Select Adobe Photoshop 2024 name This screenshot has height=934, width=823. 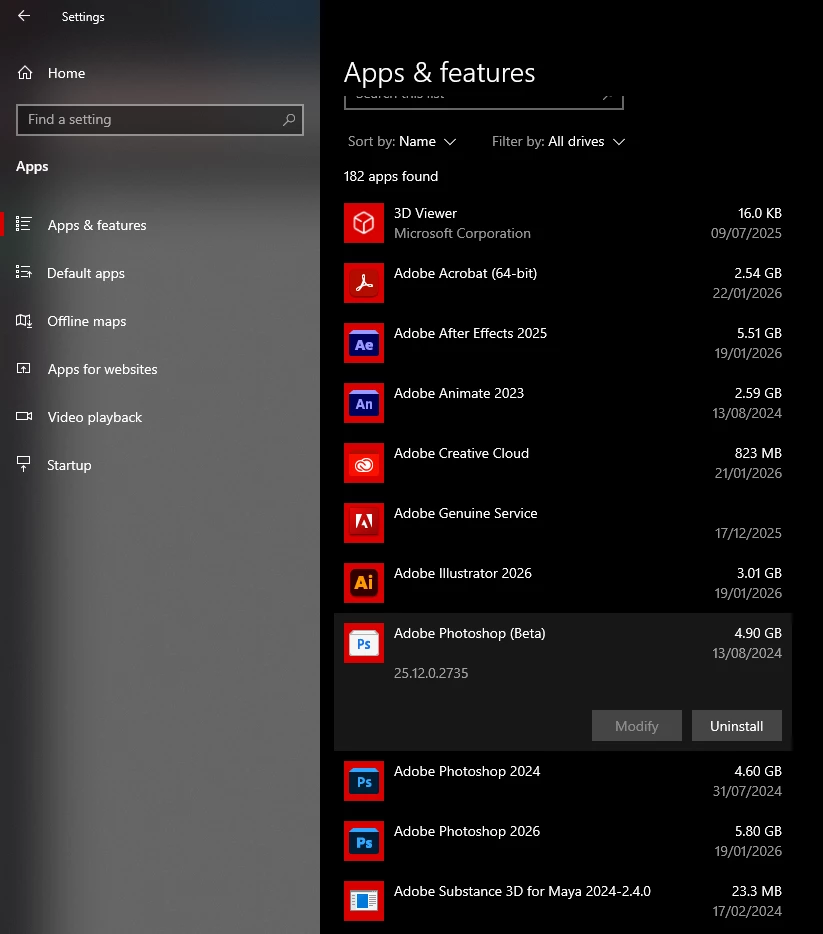(x=467, y=771)
